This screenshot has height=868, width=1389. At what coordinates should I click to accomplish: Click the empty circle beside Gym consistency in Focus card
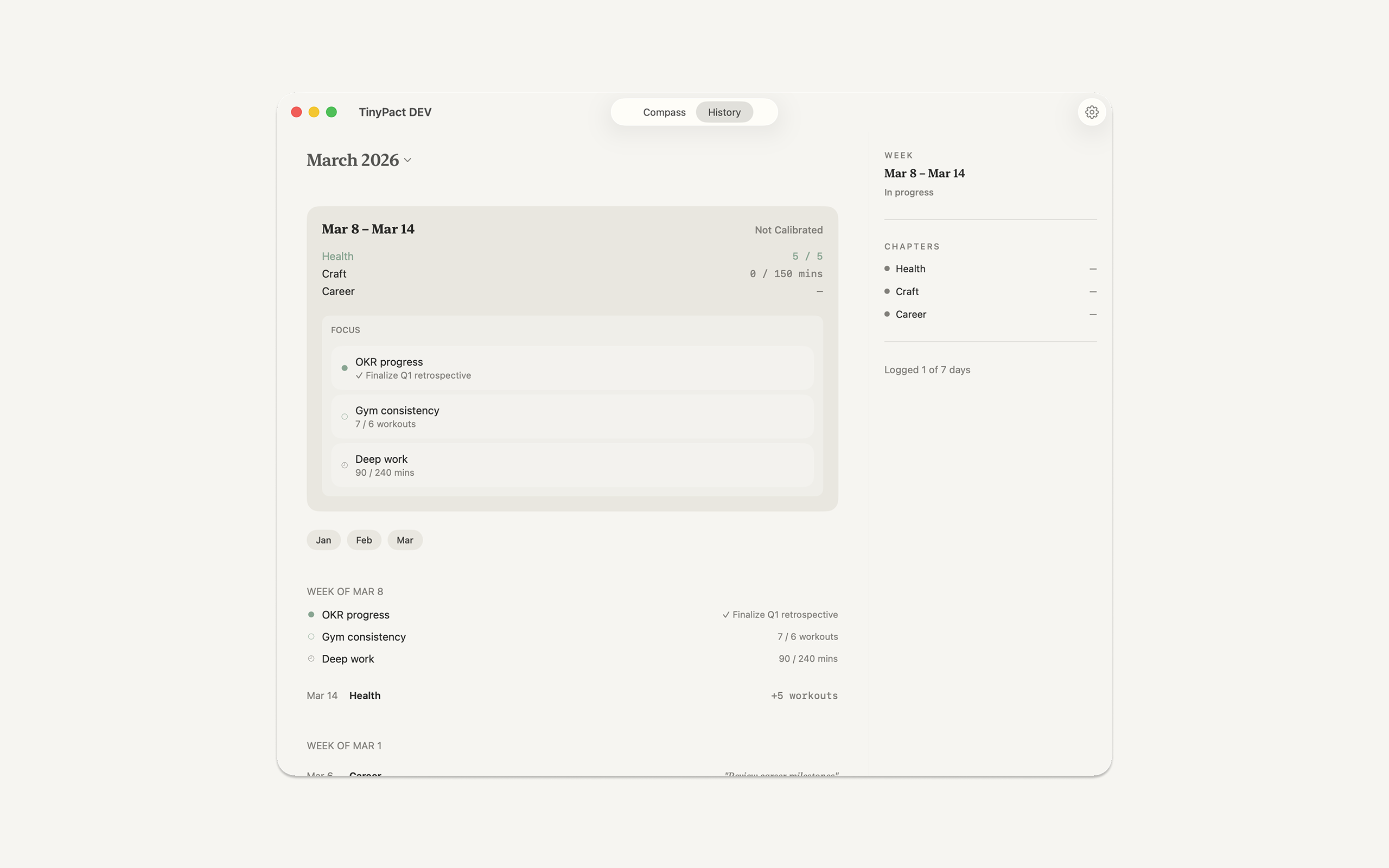pos(345,417)
